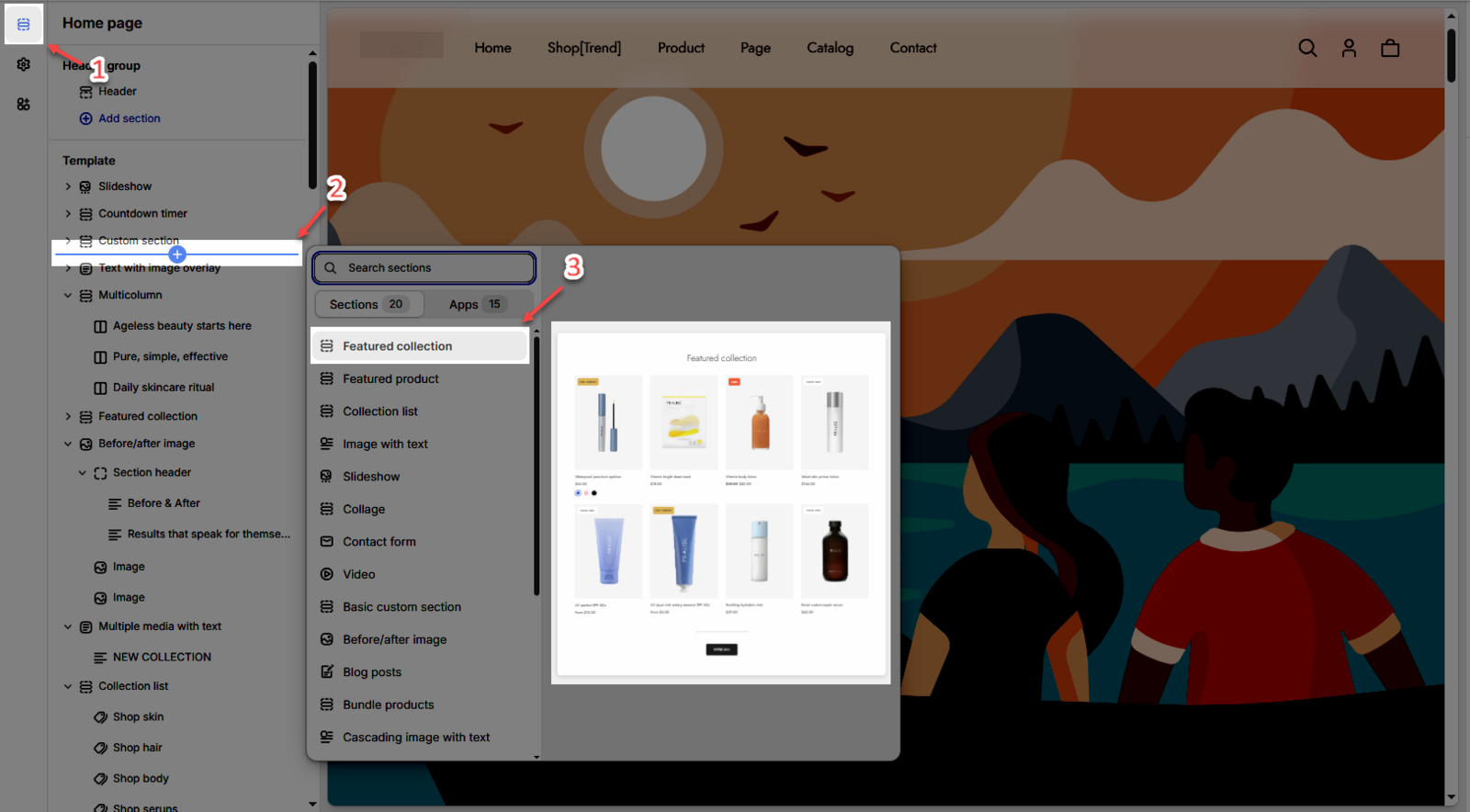Click the Featured collection preview thumbnail

[720, 502]
